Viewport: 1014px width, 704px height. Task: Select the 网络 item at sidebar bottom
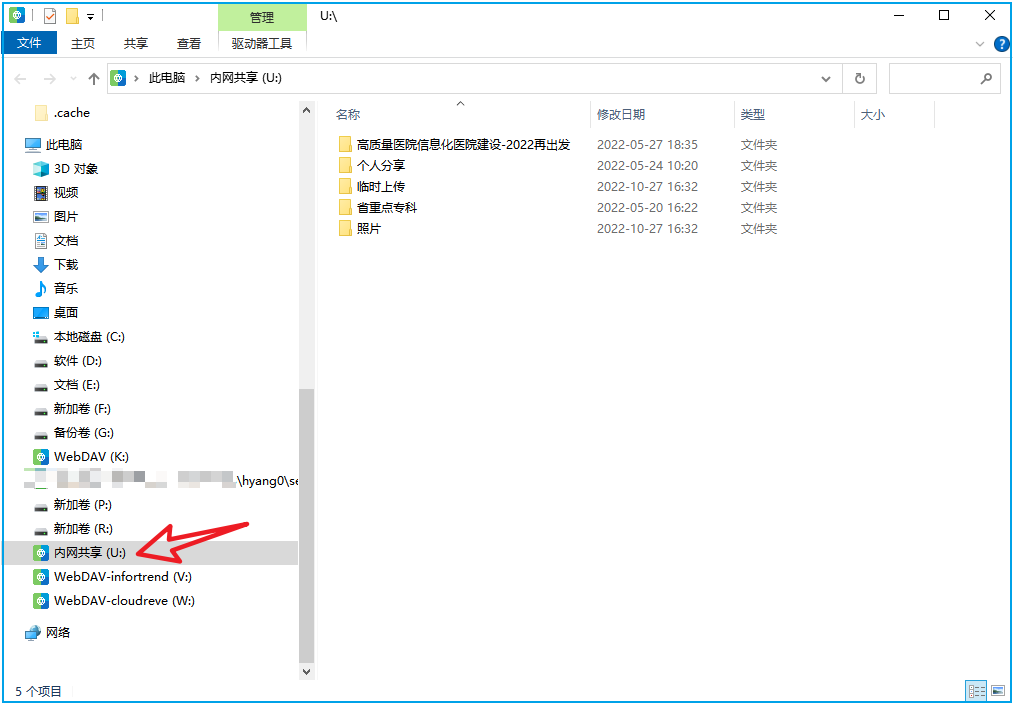tap(57, 632)
